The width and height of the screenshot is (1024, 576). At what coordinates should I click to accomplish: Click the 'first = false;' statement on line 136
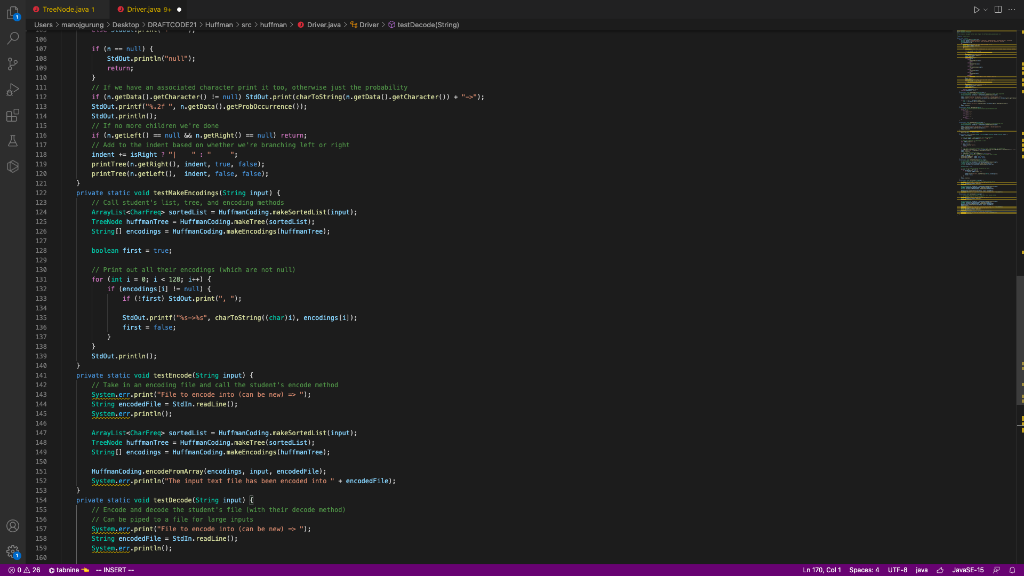[x=149, y=328]
